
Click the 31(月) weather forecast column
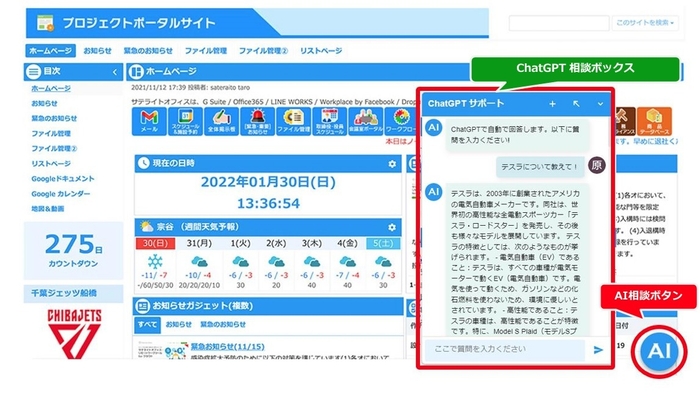(199, 264)
